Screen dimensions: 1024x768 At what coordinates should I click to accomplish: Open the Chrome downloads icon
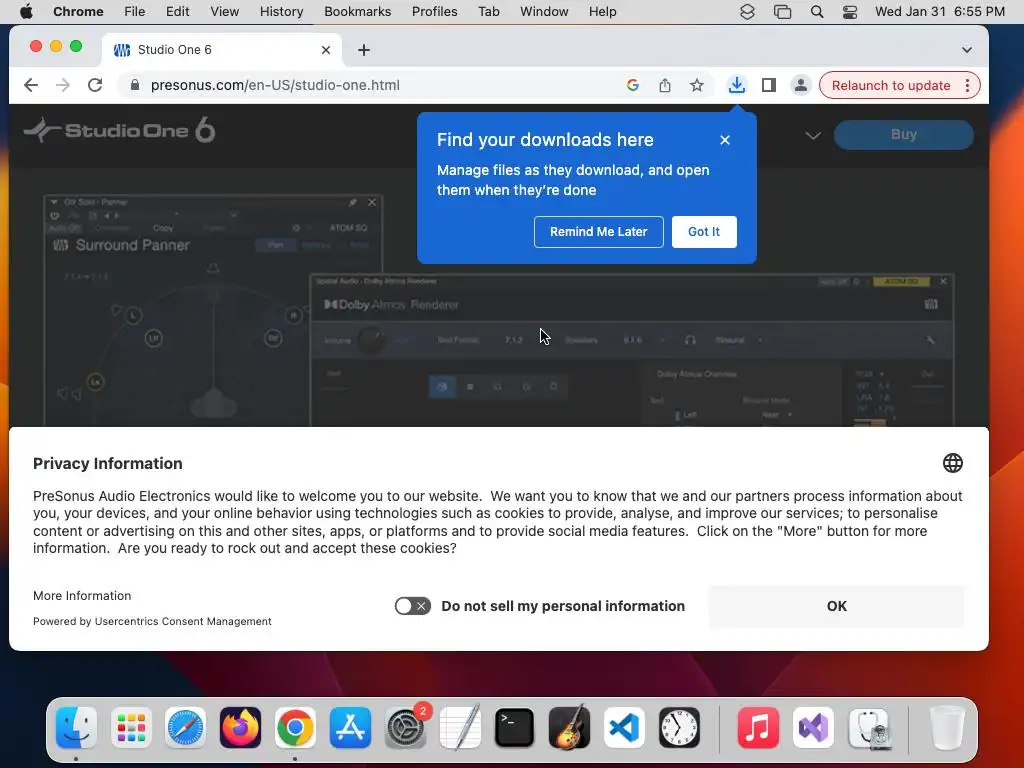pyautogui.click(x=737, y=86)
